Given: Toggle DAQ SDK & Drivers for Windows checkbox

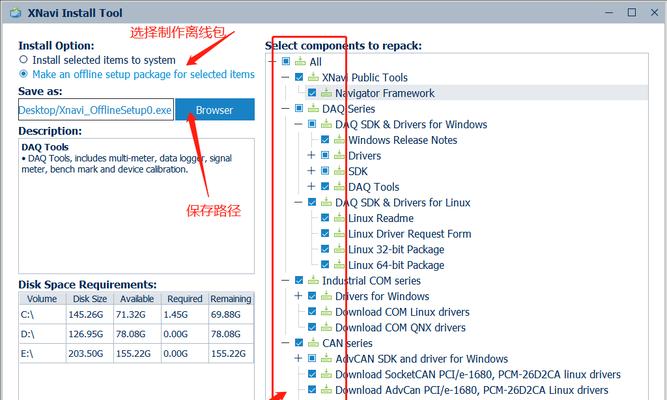Looking at the screenshot, I should [x=312, y=124].
